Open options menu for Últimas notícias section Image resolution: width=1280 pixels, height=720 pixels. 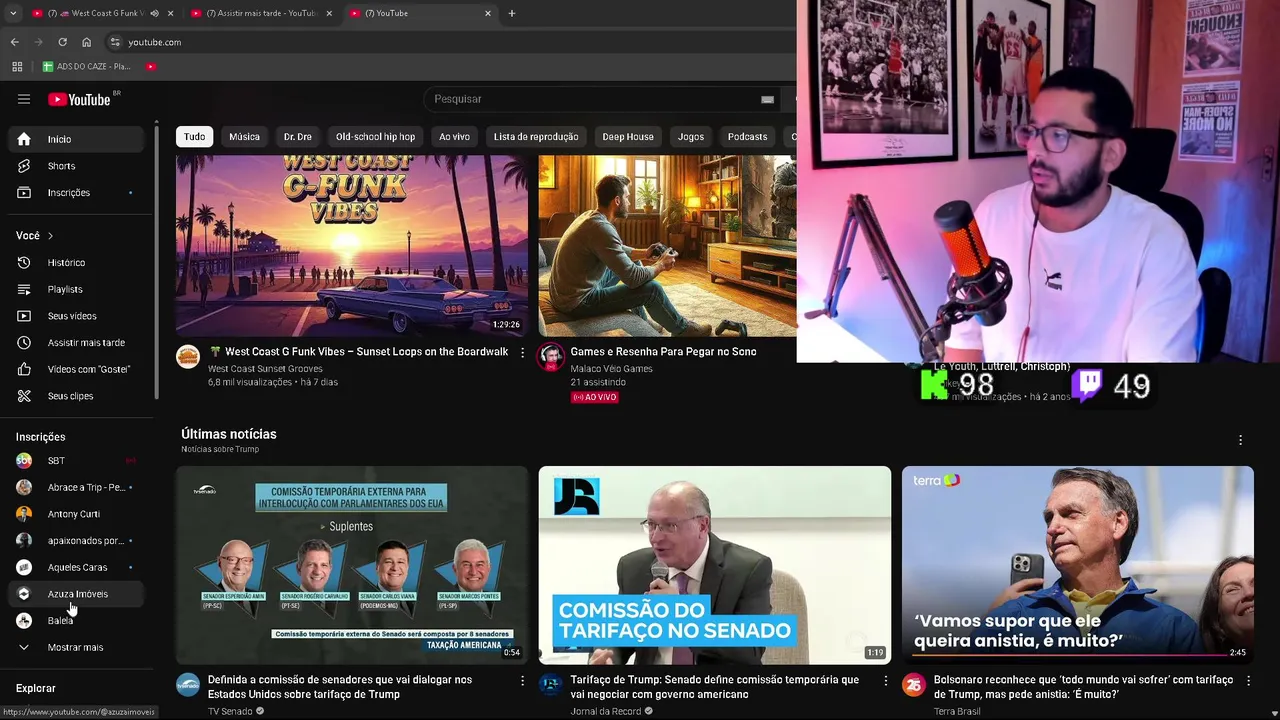(x=1240, y=440)
